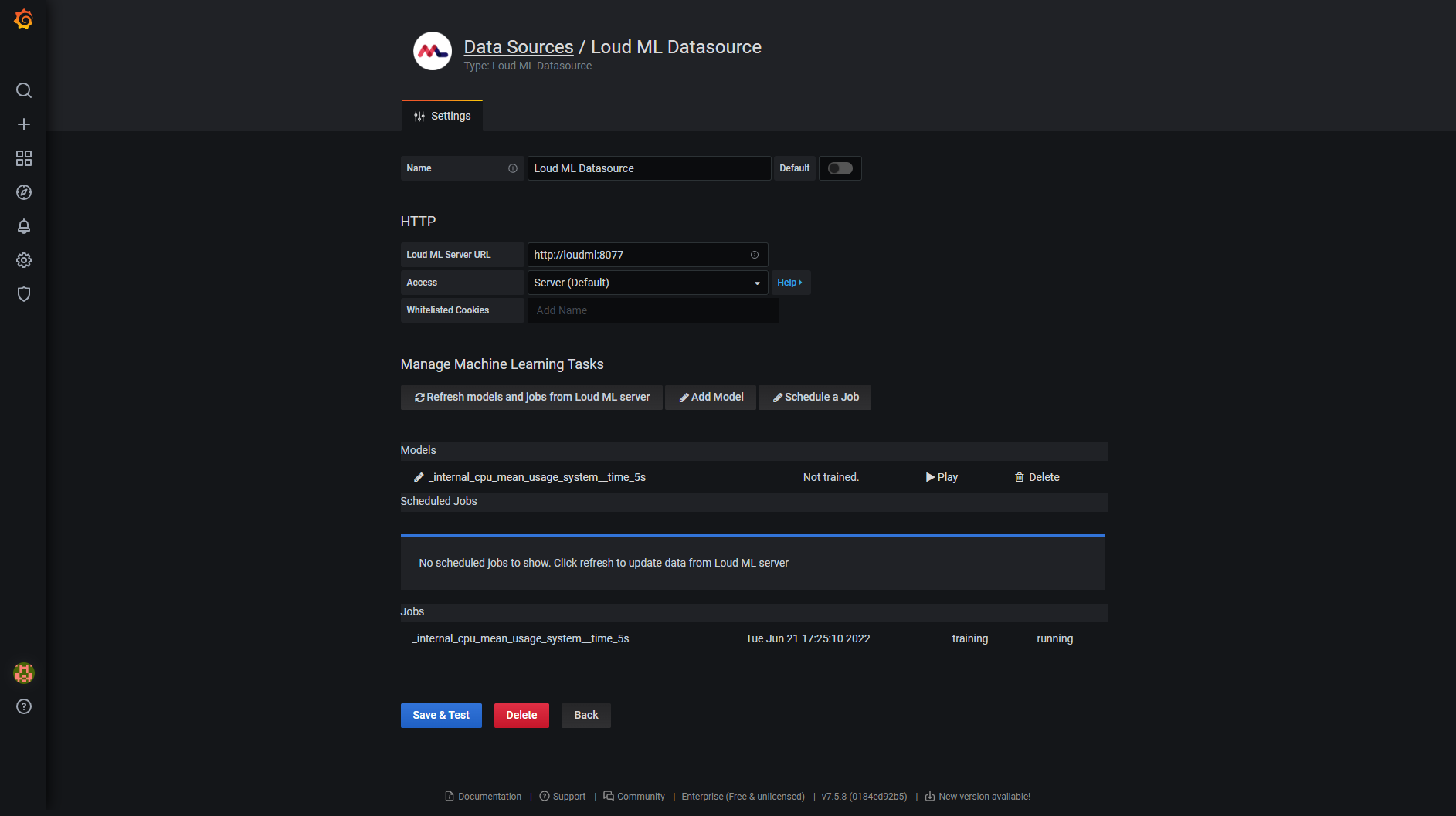The height and width of the screenshot is (816, 1456).
Task: Open the Dashboards icon in sidebar
Action: click(23, 158)
